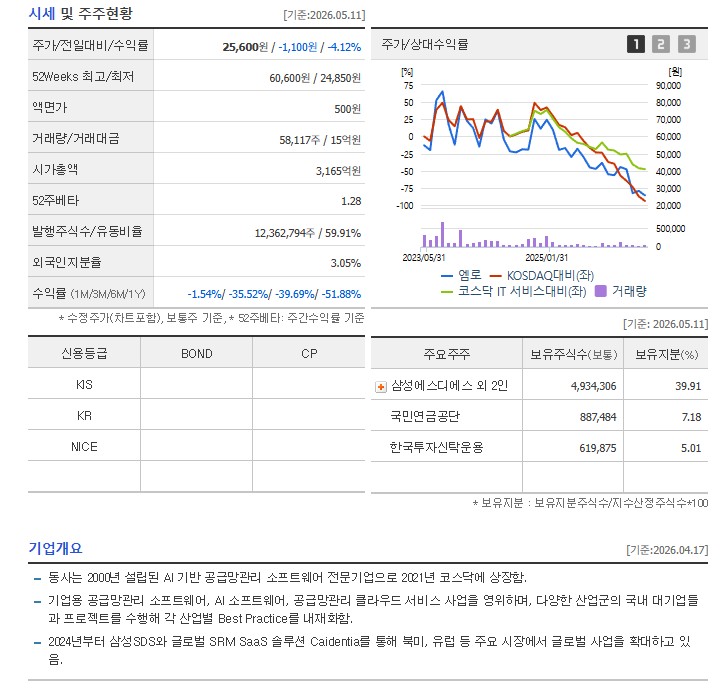Click the -39.69% six-month return

pyautogui.click(x=296, y=294)
